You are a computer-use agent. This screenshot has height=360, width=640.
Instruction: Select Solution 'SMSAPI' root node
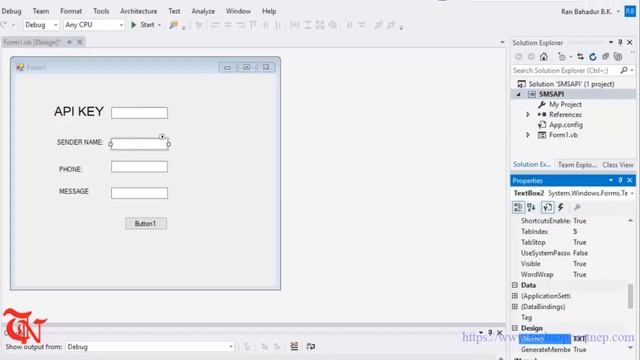pos(571,84)
